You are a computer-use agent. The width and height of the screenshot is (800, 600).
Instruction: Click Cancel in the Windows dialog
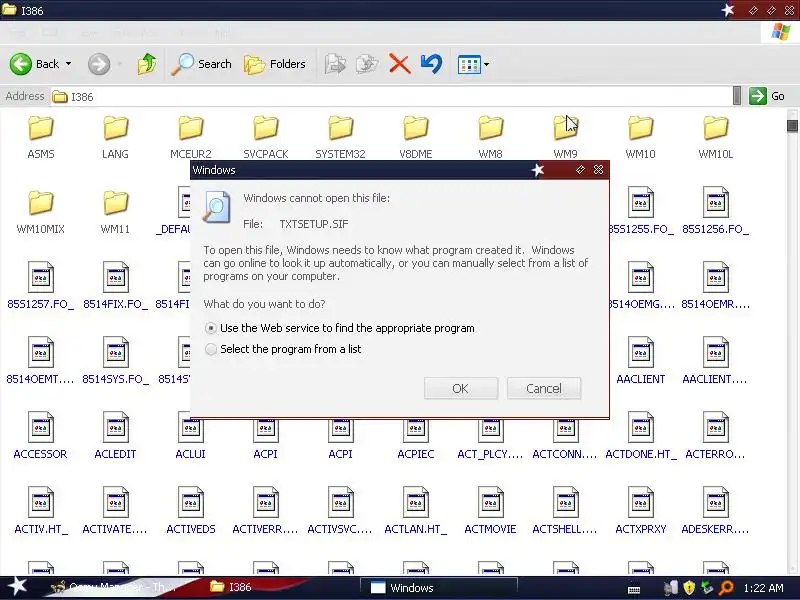click(544, 388)
